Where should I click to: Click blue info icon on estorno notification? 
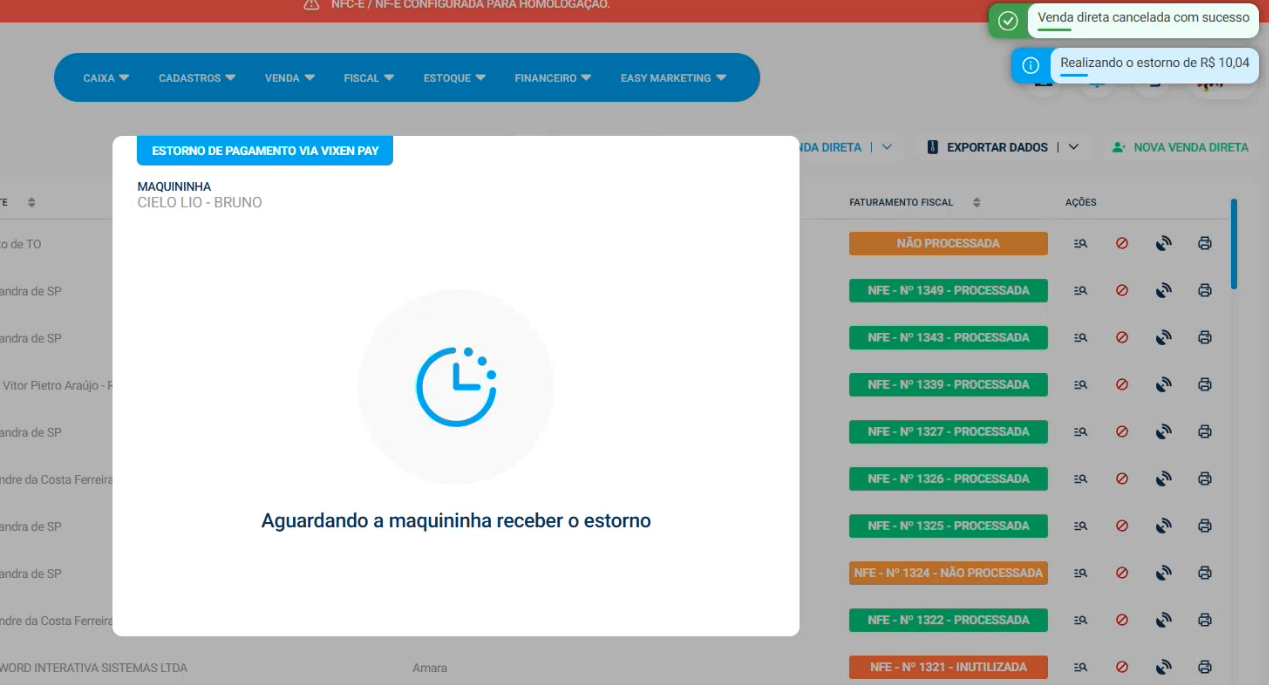point(1031,65)
